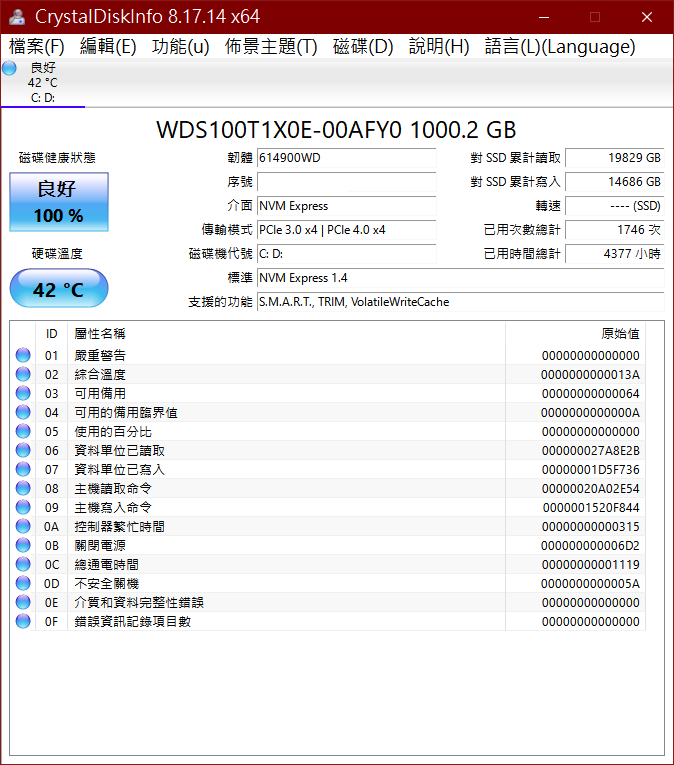Click status orb for attribute 02 綜合溫度
Viewport: 674px width, 765px height.
click(23, 374)
